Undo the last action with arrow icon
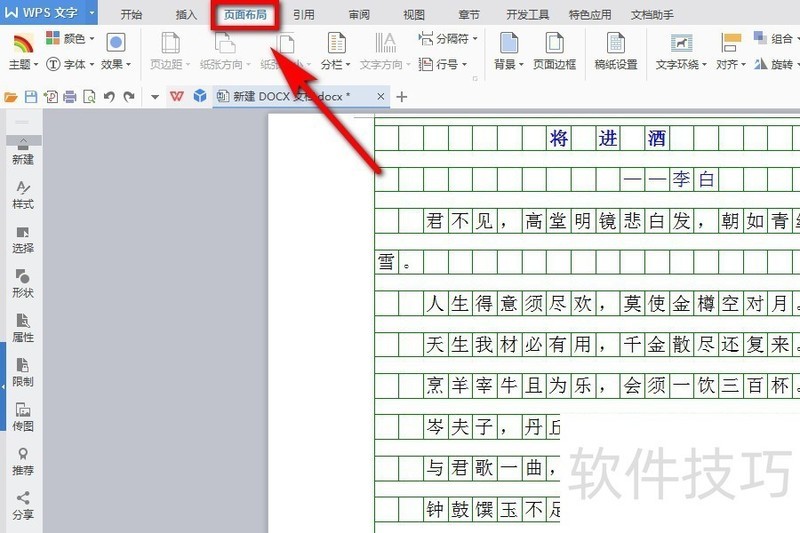This screenshot has height=533, width=800. click(x=109, y=96)
